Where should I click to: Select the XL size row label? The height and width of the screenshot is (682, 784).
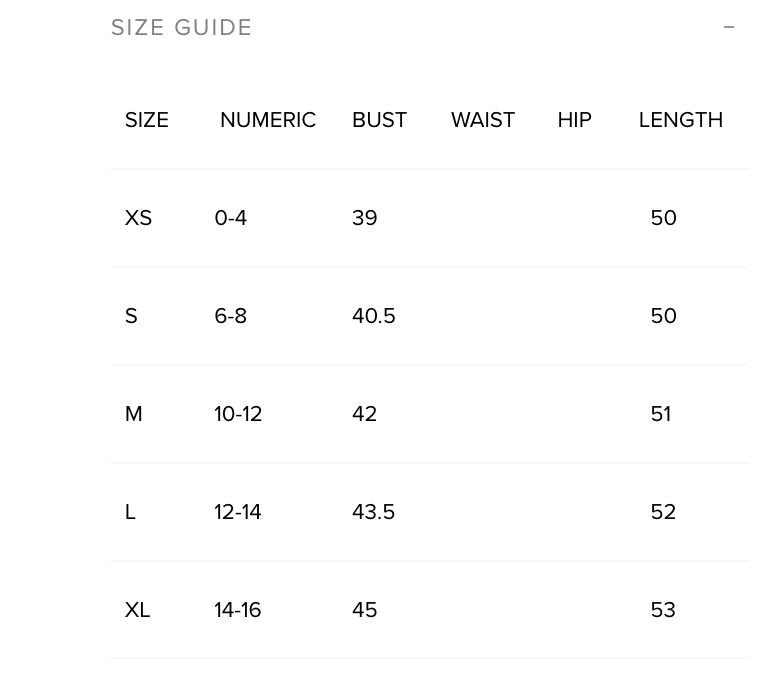[x=137, y=610]
